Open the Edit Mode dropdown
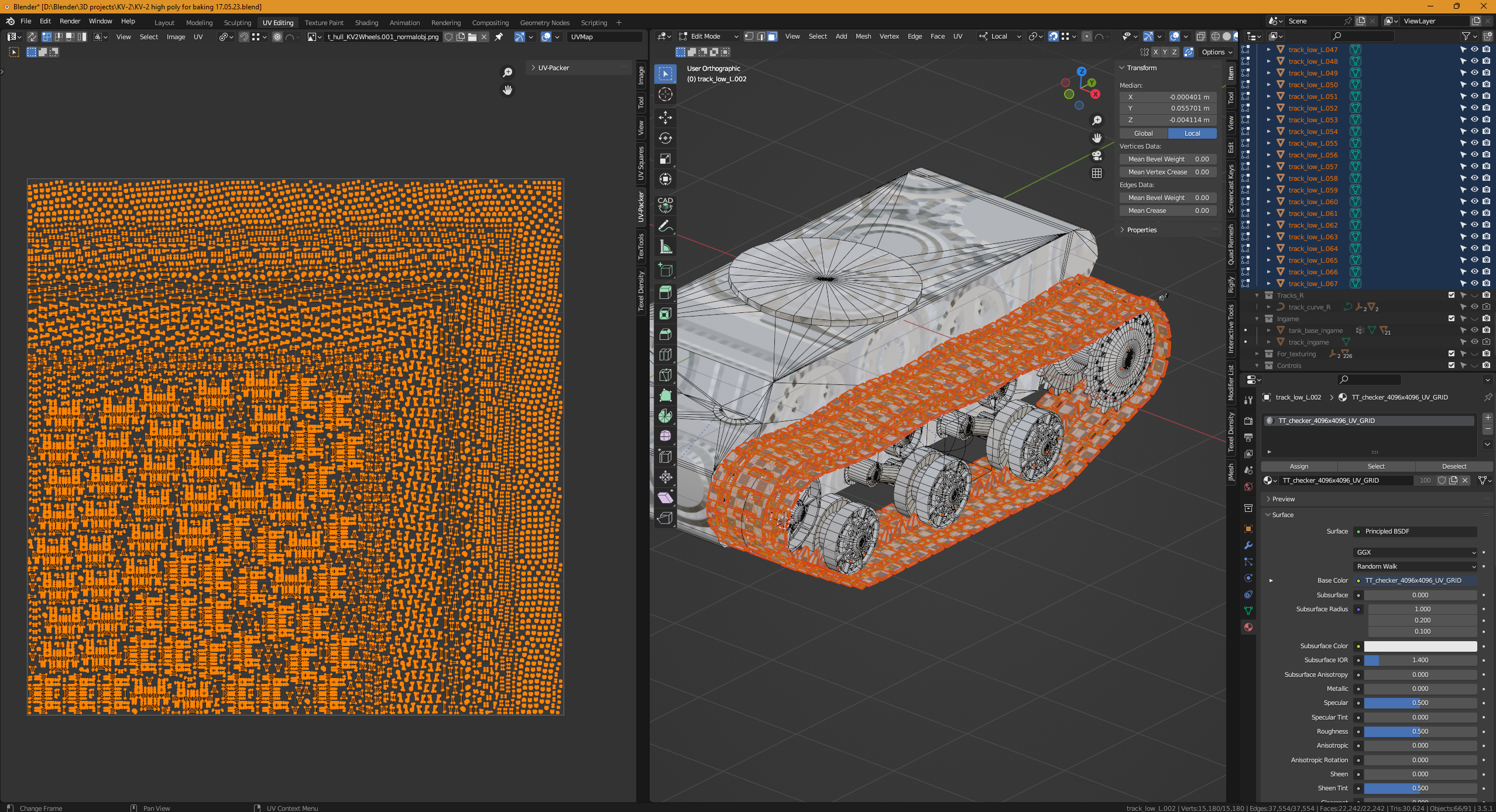The width and height of the screenshot is (1496, 812). pos(708,36)
